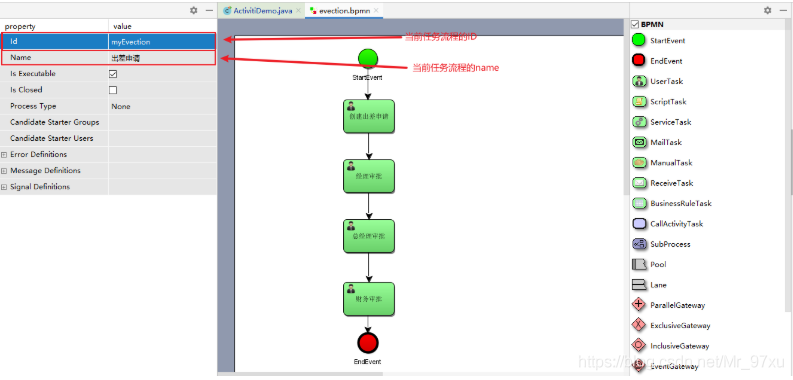
Task: Select the fourth user task node above EndEvent
Action: (x=369, y=299)
